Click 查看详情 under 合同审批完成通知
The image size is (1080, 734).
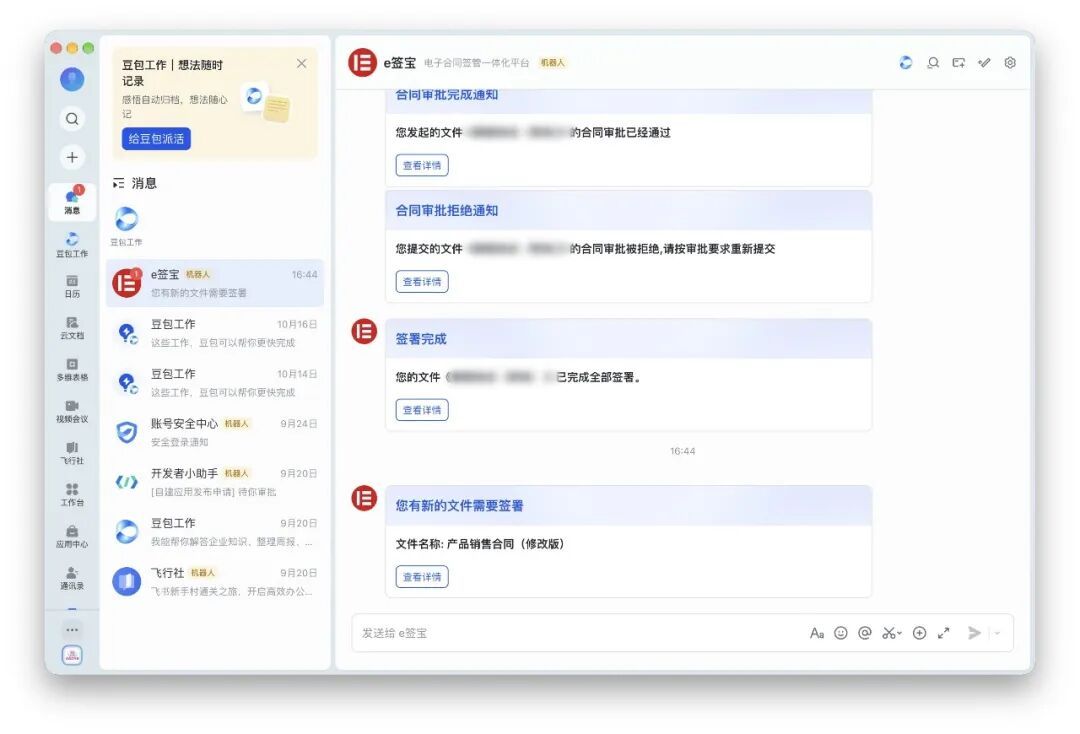[x=422, y=165]
